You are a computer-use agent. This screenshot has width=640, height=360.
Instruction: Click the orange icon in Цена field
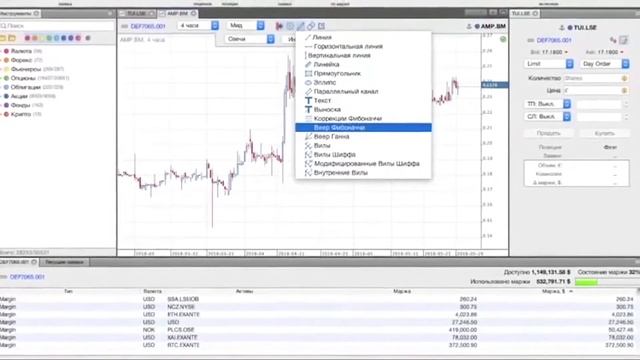click(x=624, y=90)
